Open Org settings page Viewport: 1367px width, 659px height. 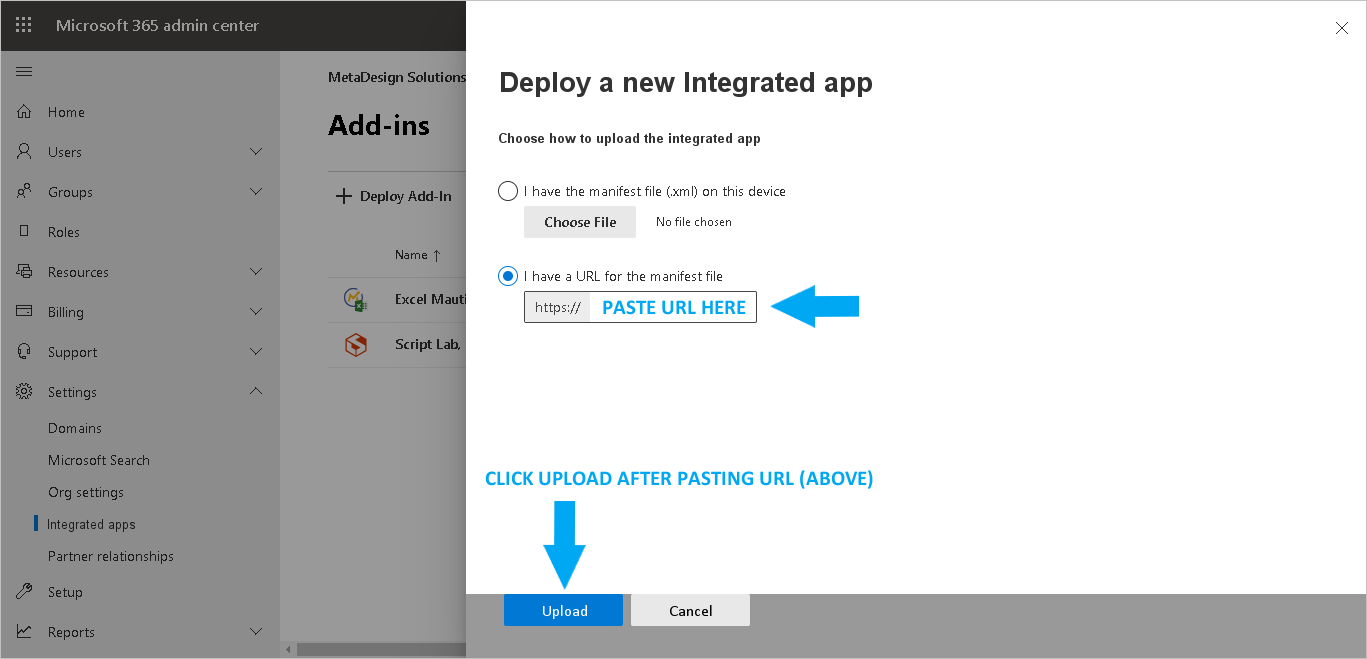(86, 492)
